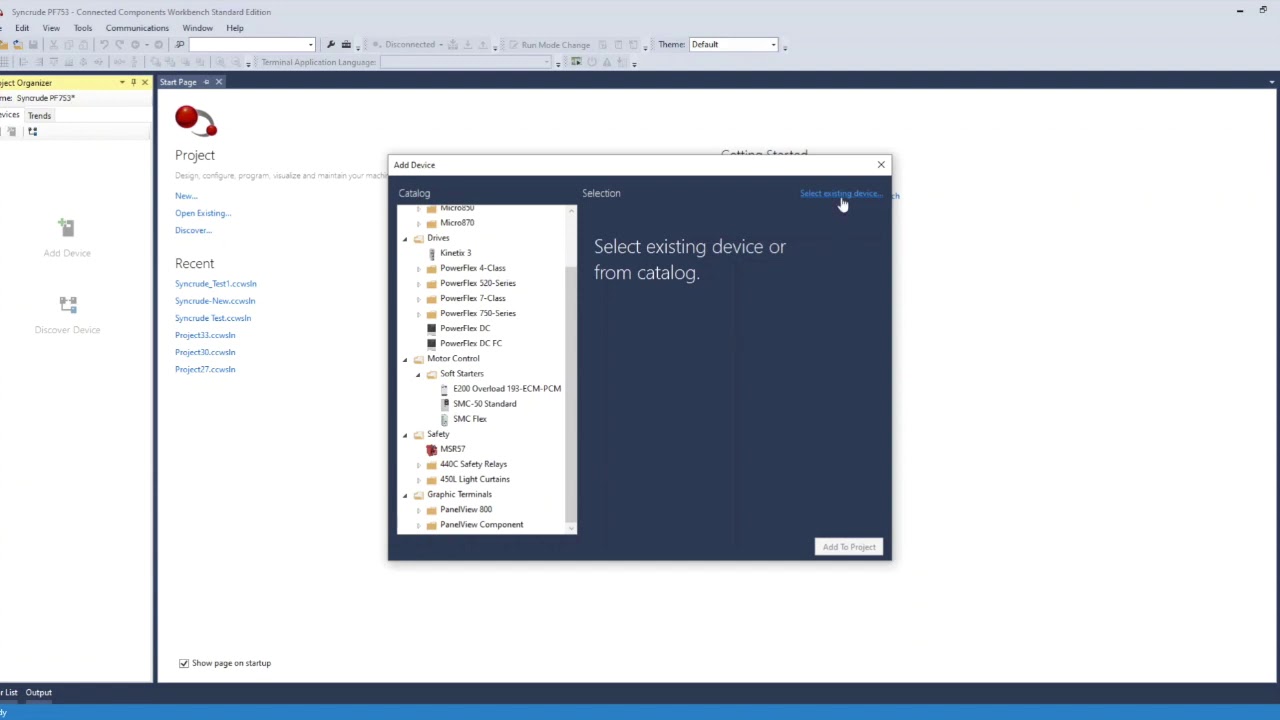The width and height of the screenshot is (1280, 720).
Task: Open the Project Organizer window position dropdown arrow
Action: 122,82
